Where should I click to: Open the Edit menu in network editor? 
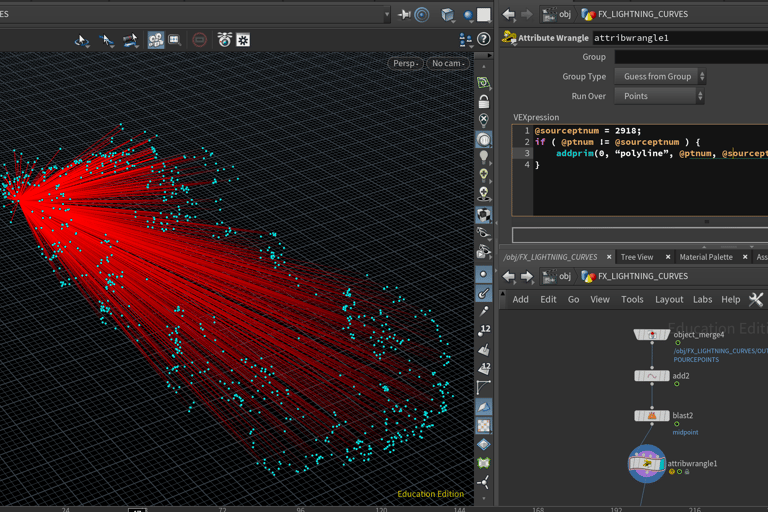(548, 299)
